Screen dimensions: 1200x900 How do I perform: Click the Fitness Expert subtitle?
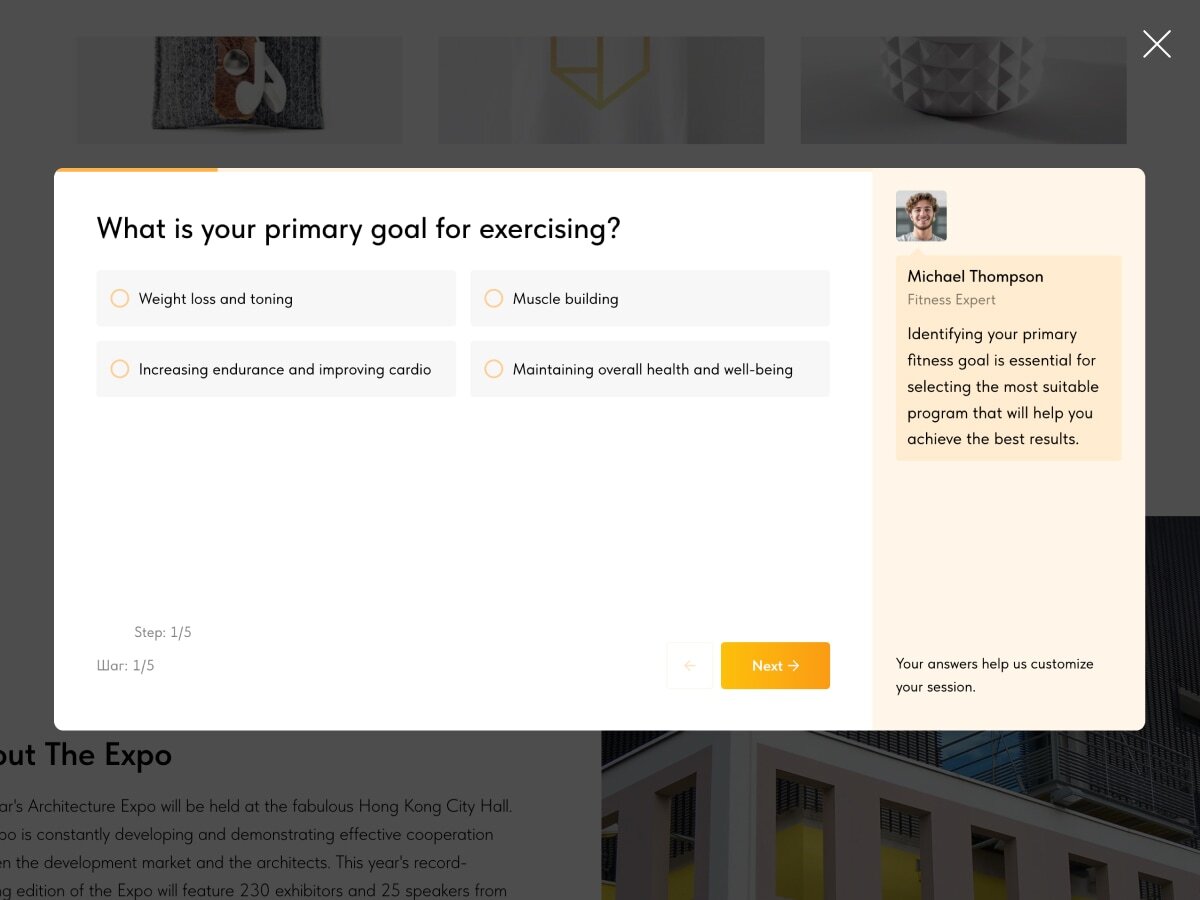(x=951, y=300)
